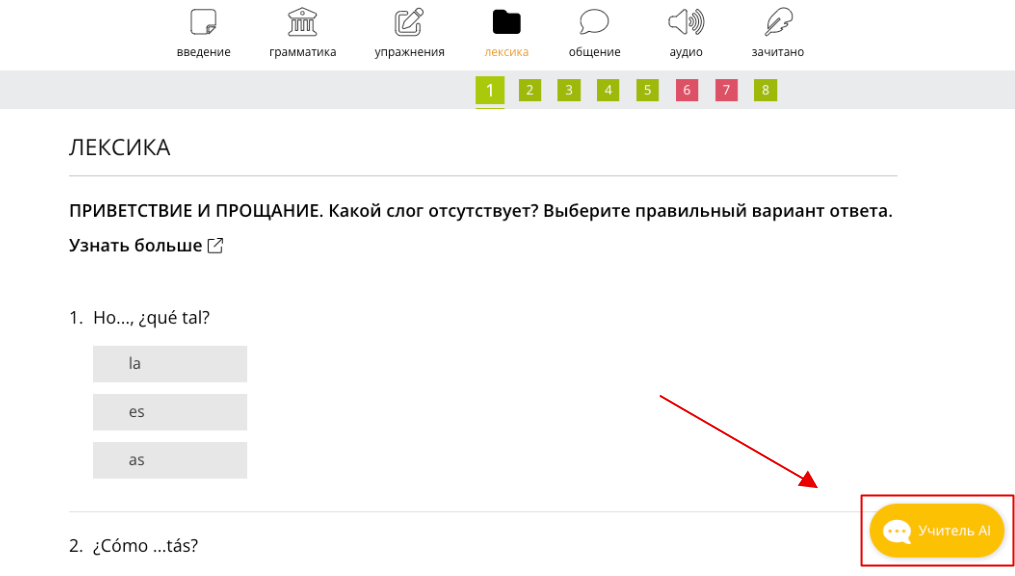Click the question text "Ho..., ¿qué tal?"
The width and height of the screenshot is (1015, 576).
coord(151,318)
